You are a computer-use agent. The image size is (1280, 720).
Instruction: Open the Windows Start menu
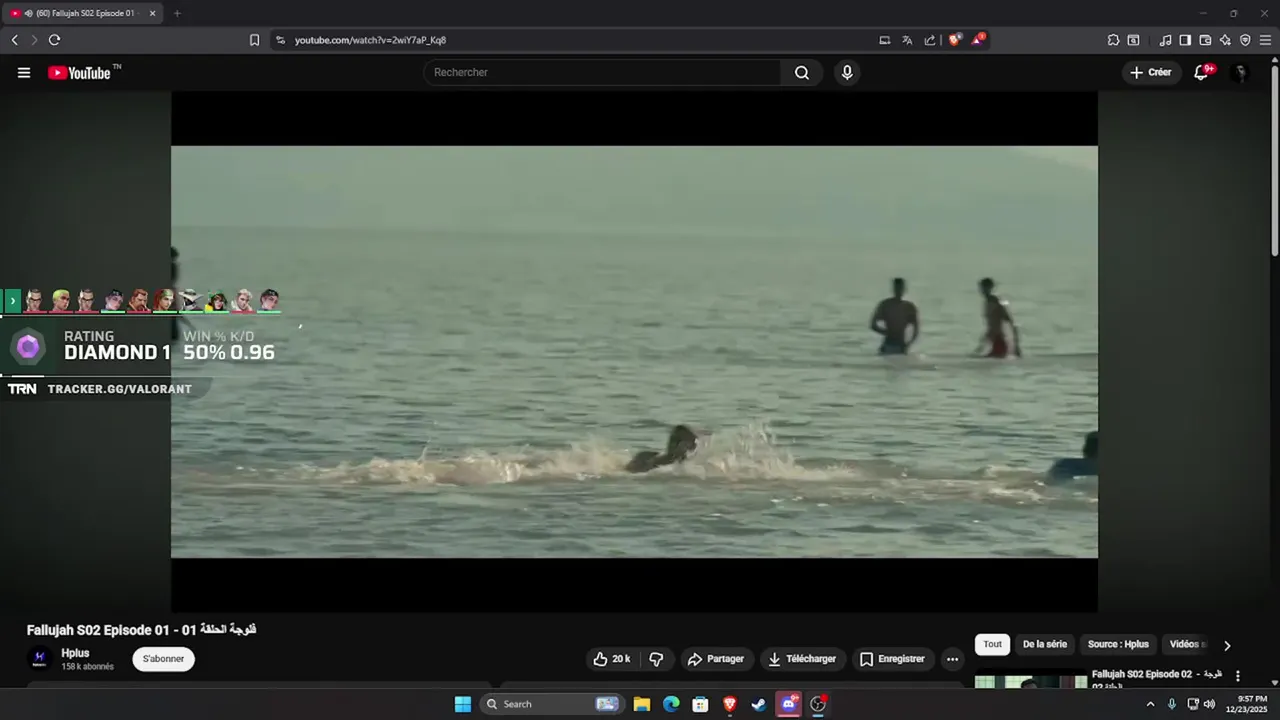coord(463,704)
